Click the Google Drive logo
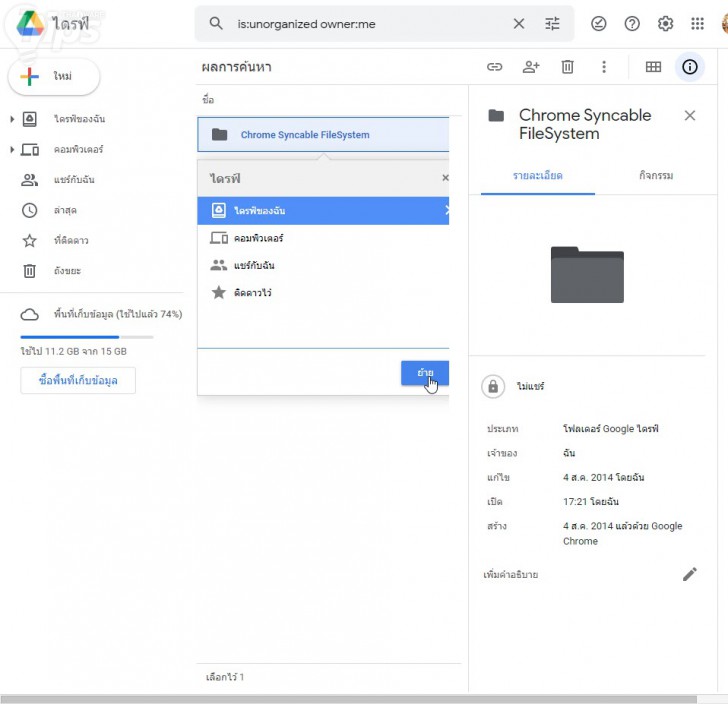Screen dimensions: 728x704 (x=30, y=23)
